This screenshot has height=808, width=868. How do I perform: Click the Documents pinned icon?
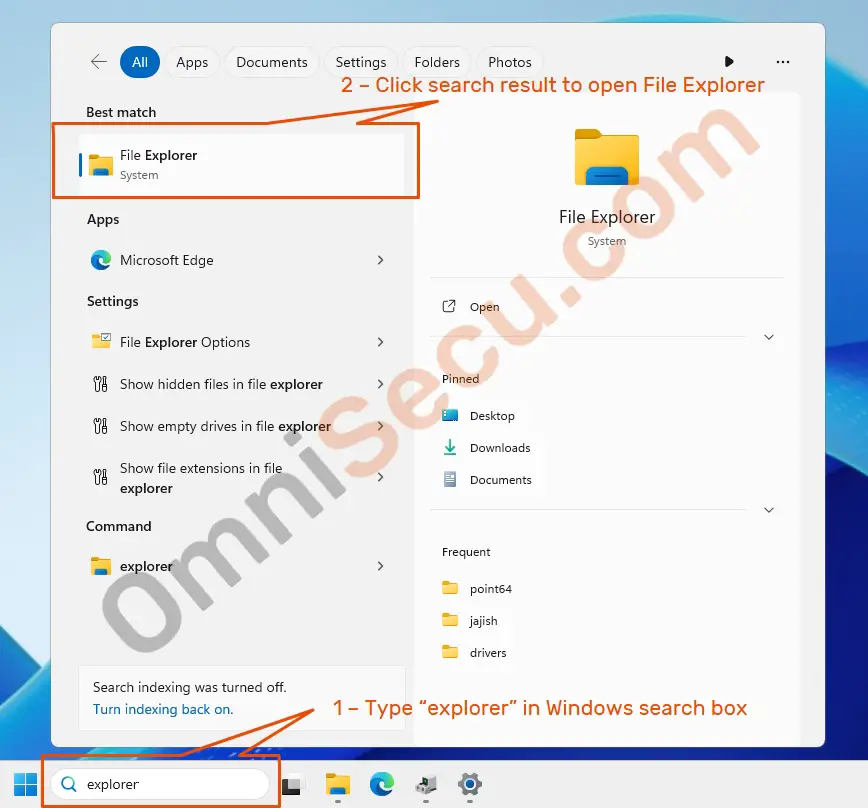450,479
